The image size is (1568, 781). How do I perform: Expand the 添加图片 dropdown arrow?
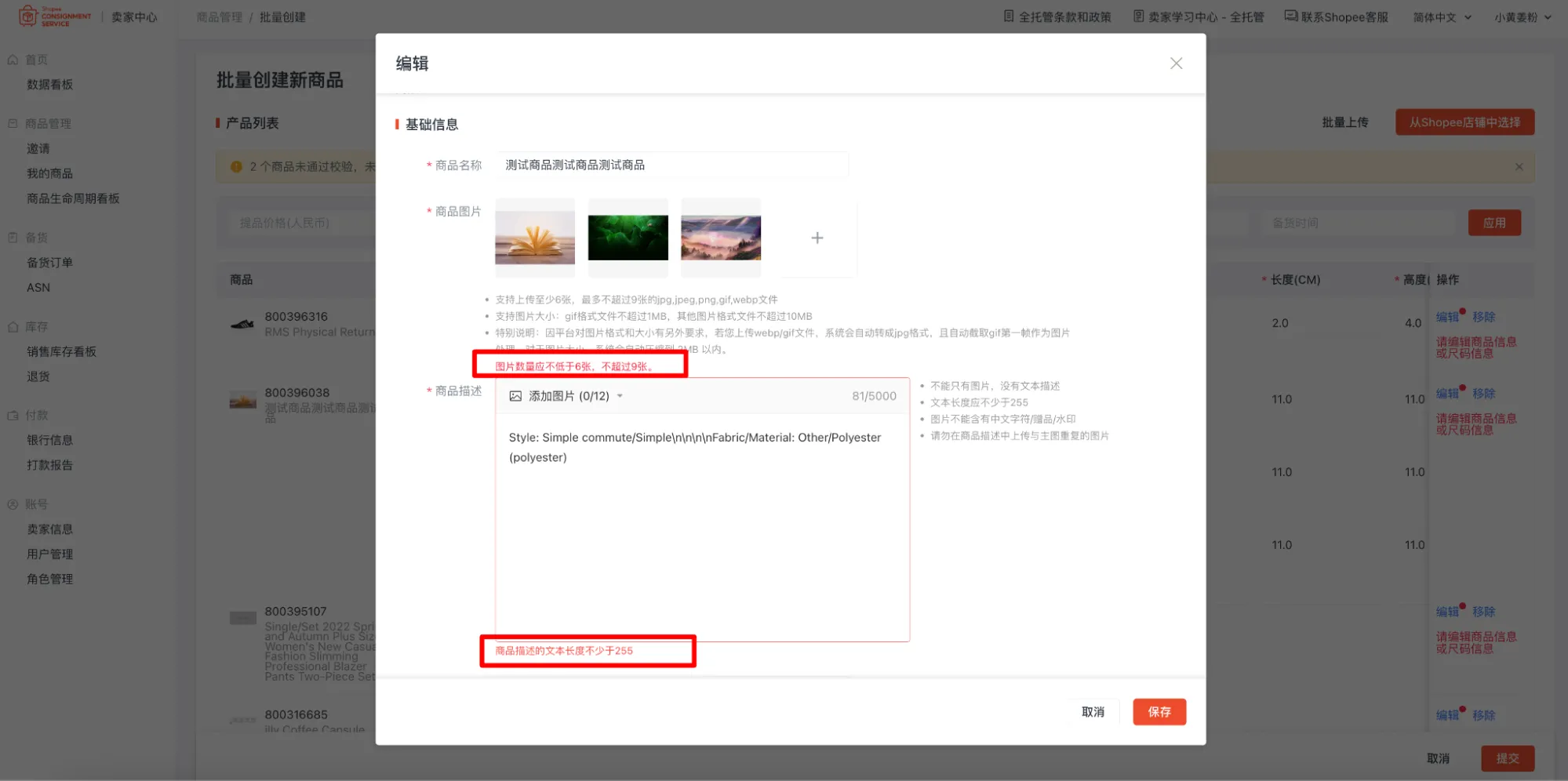pyautogui.click(x=620, y=396)
